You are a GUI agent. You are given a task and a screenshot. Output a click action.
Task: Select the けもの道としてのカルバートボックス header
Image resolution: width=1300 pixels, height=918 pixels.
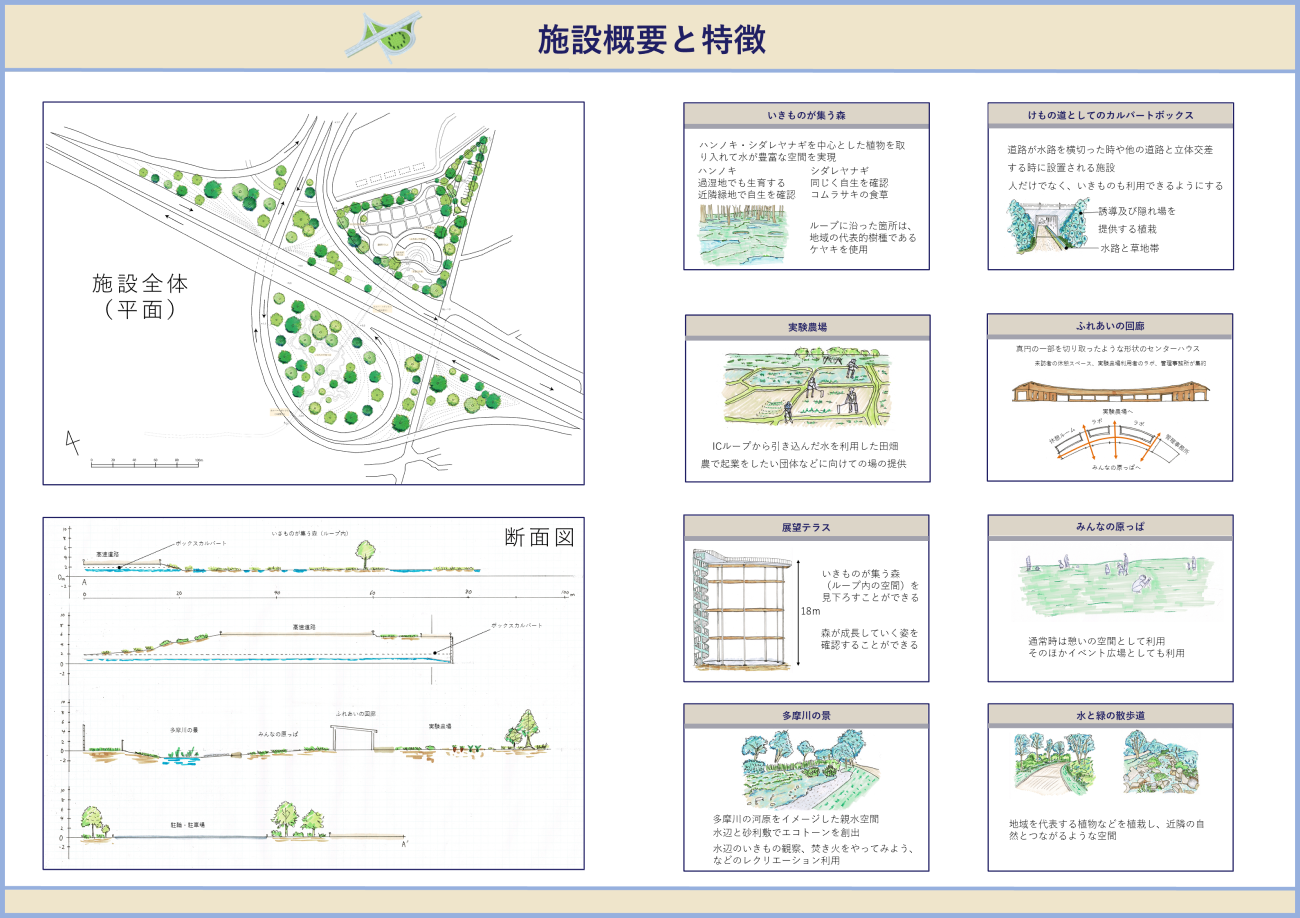(x=1110, y=114)
